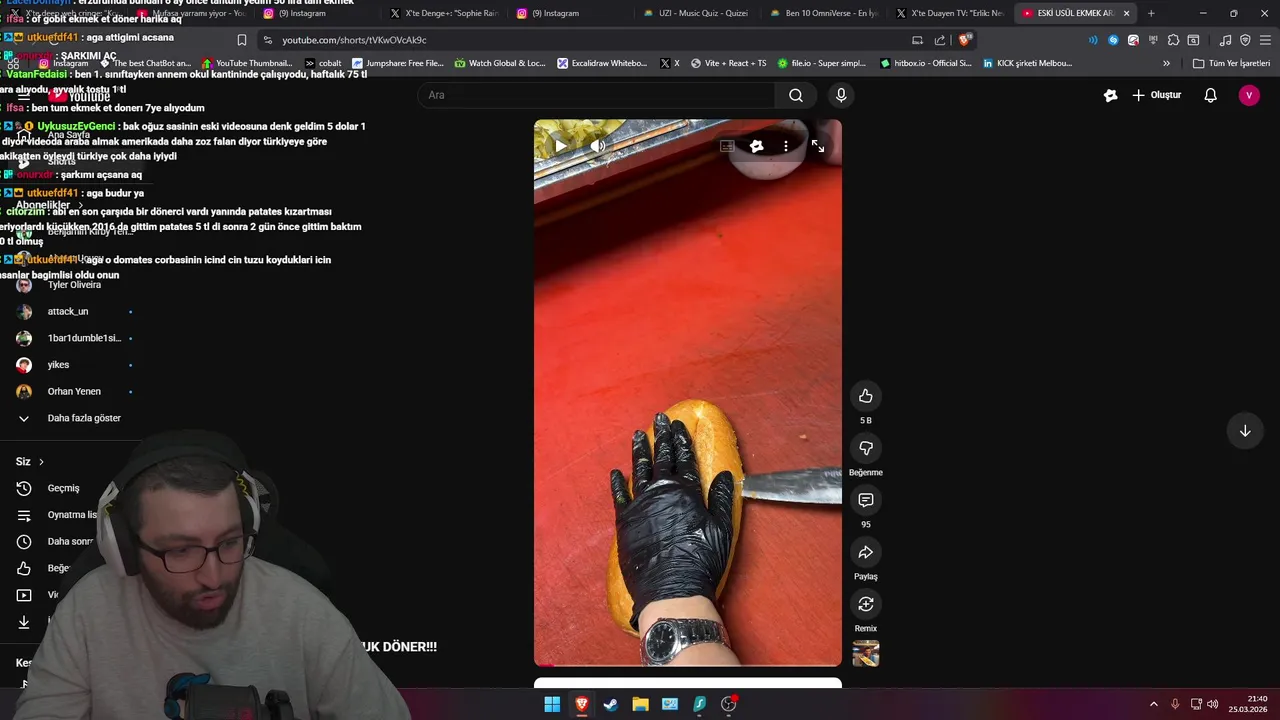This screenshot has width=1280, height=720.
Task: Dislike the Short via Beğenme button
Action: click(866, 448)
